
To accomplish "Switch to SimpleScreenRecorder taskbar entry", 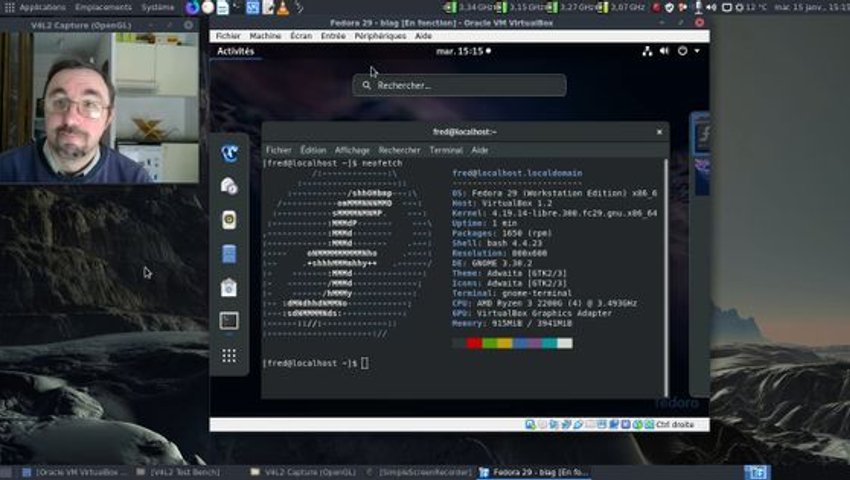I will point(418,472).
